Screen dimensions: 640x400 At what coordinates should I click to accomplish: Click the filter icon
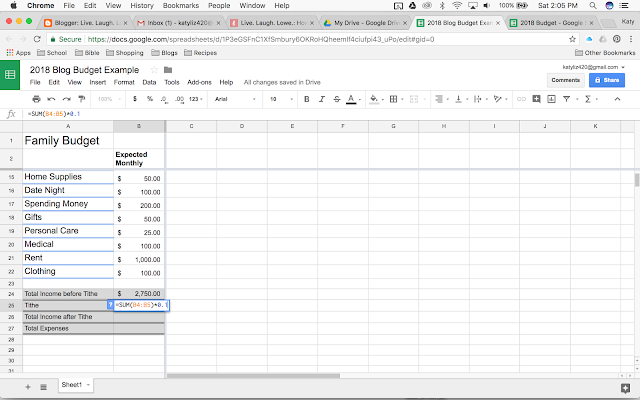(567, 99)
